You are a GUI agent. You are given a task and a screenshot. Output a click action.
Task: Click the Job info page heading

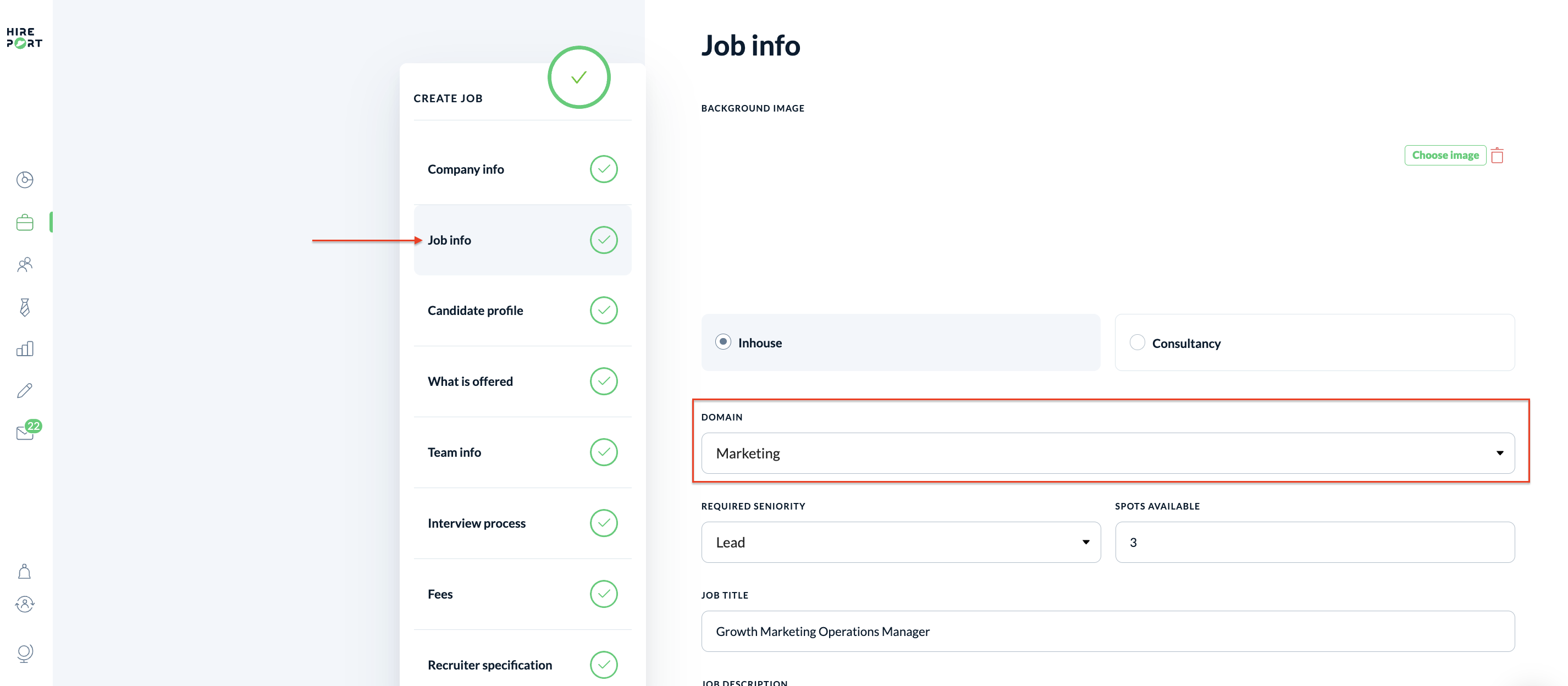[x=750, y=46]
